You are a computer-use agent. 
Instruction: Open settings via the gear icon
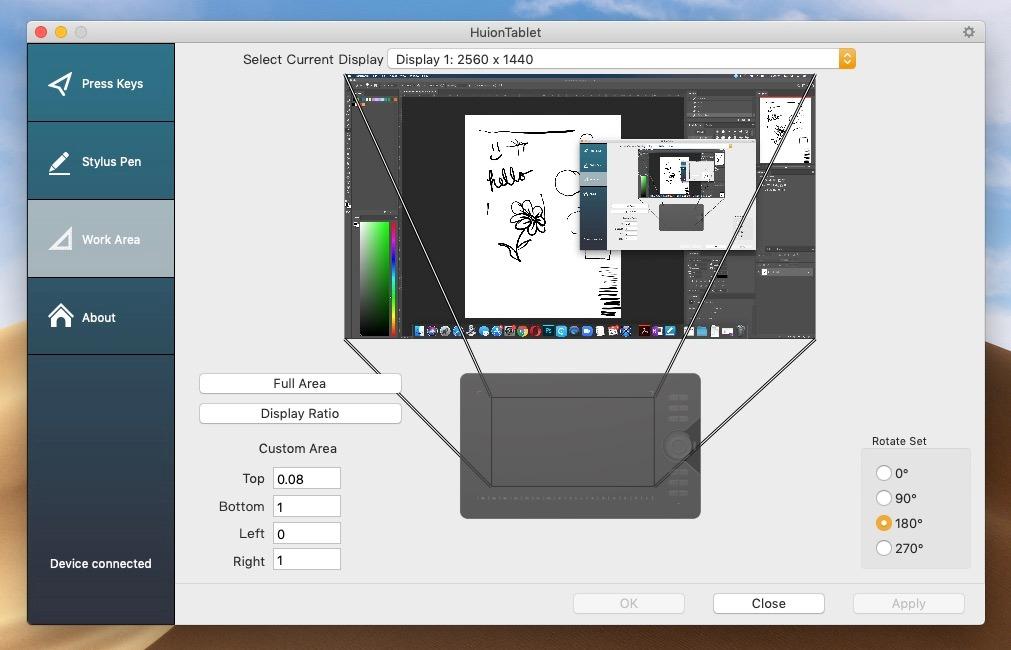[968, 32]
